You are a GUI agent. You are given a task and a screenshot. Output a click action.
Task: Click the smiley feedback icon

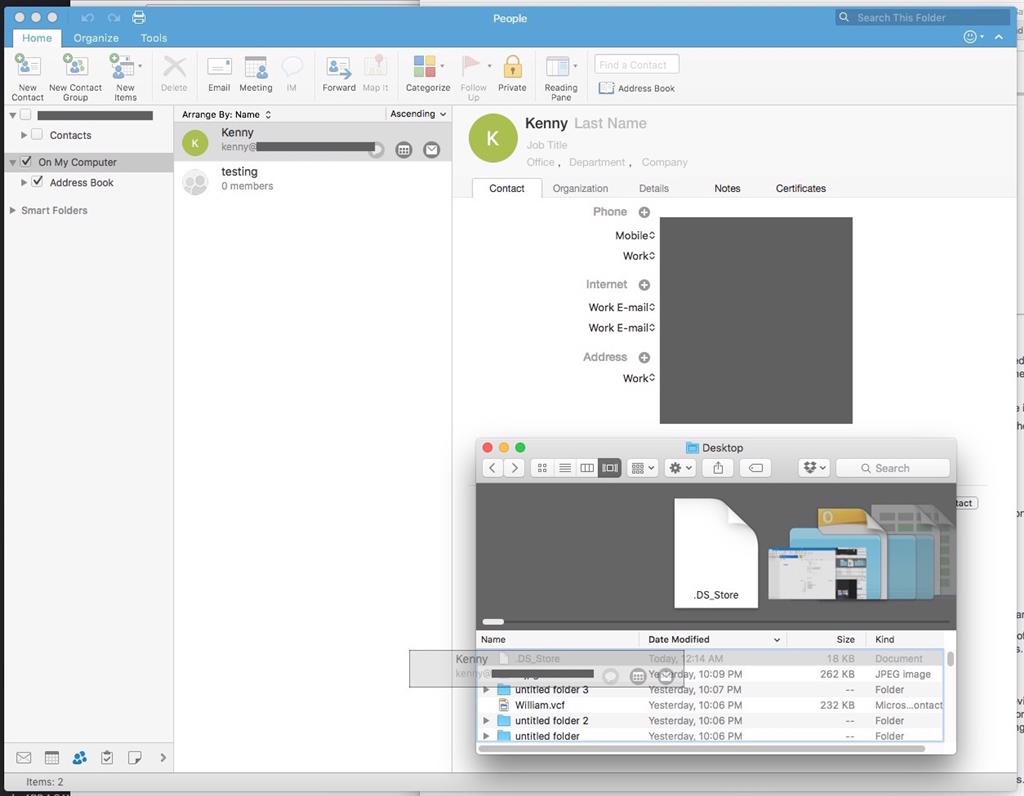(970, 37)
